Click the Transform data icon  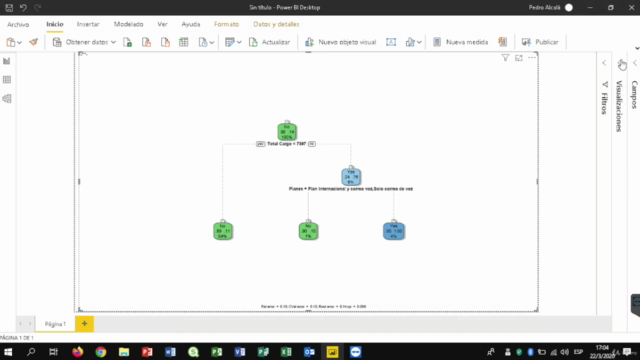pyautogui.click(x=230, y=42)
